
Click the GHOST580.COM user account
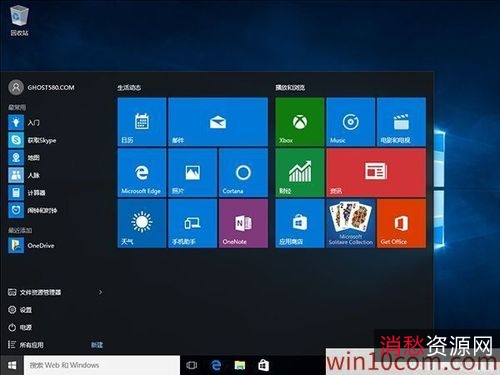click(x=41, y=87)
